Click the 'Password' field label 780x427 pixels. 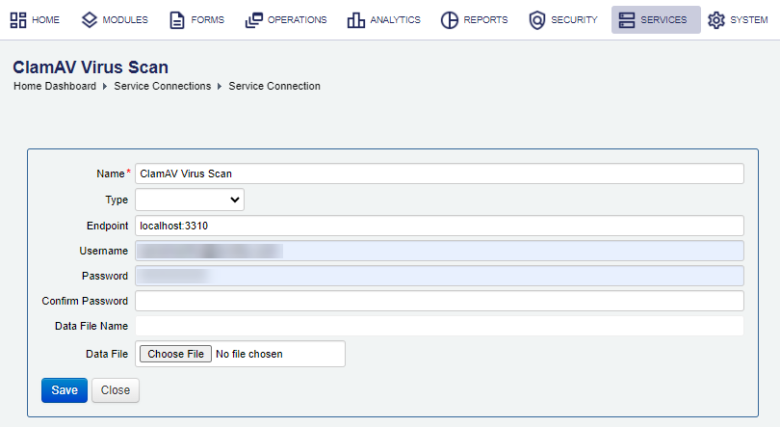tap(104, 276)
